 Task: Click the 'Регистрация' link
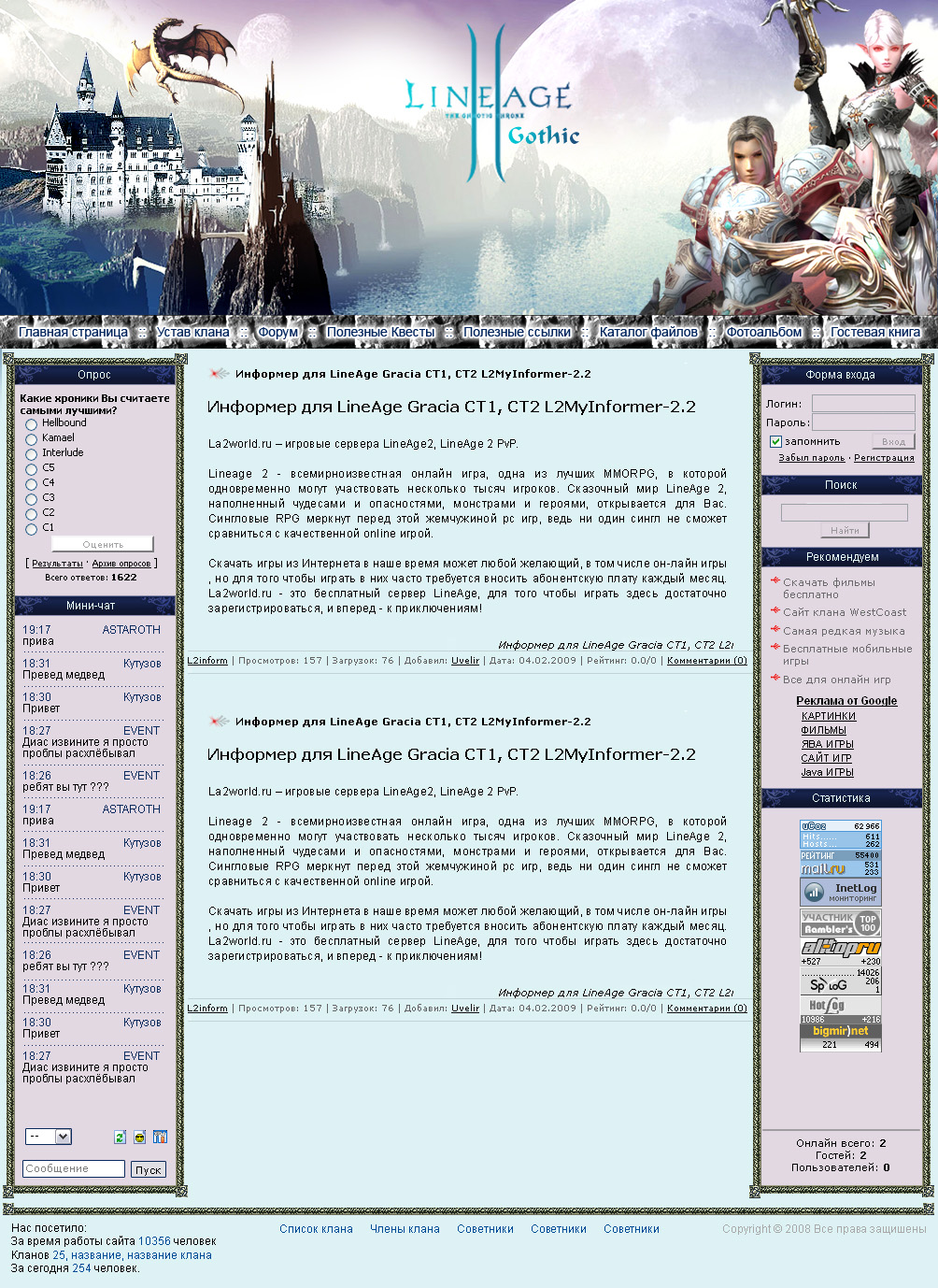[x=884, y=458]
